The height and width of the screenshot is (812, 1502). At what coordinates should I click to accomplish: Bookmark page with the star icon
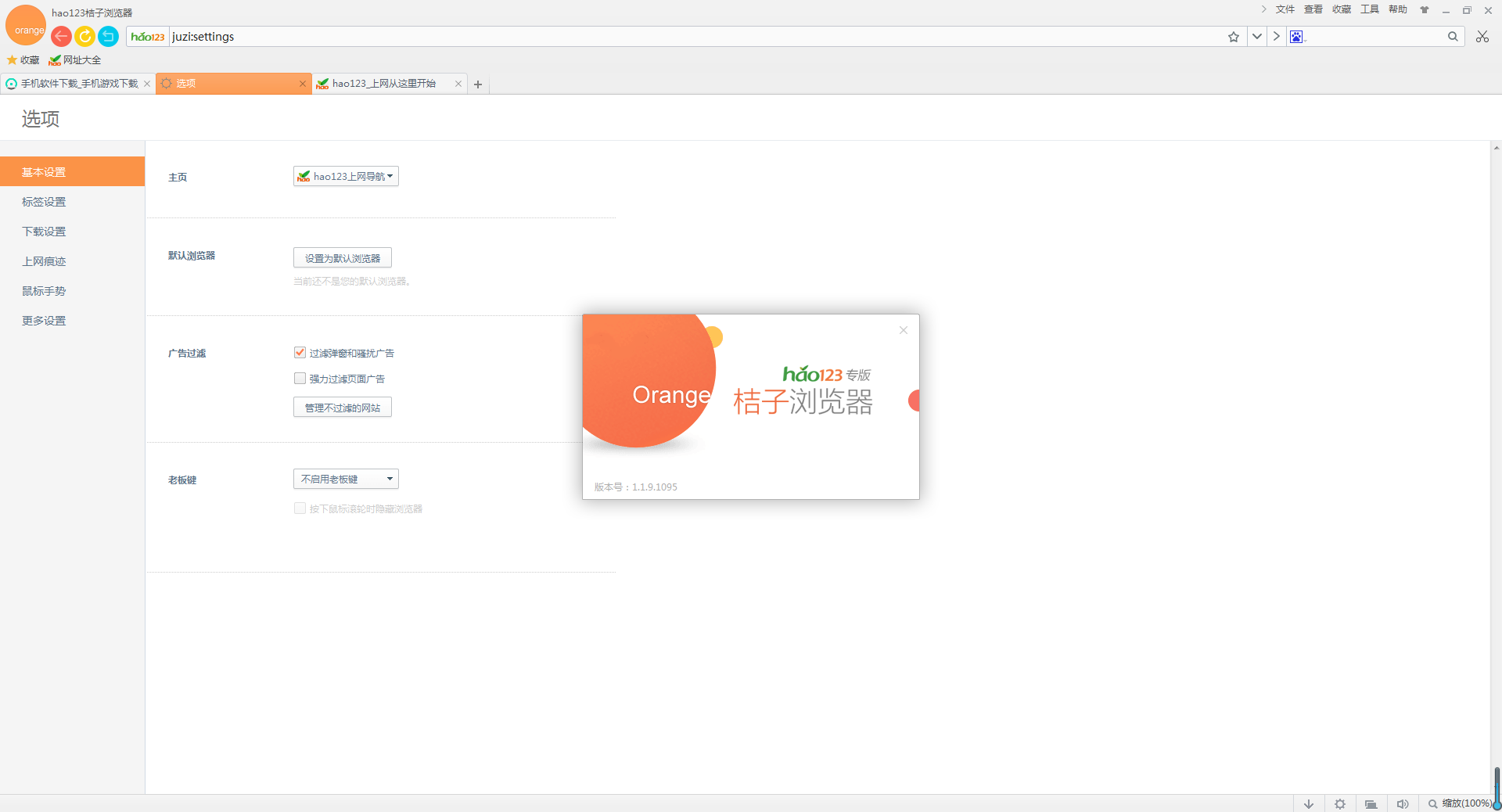click(1234, 37)
